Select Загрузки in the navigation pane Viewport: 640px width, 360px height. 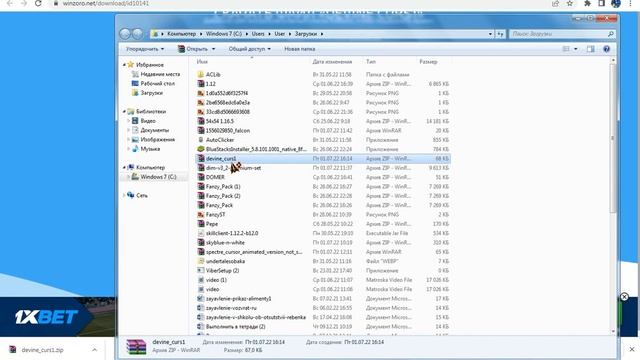(x=151, y=93)
